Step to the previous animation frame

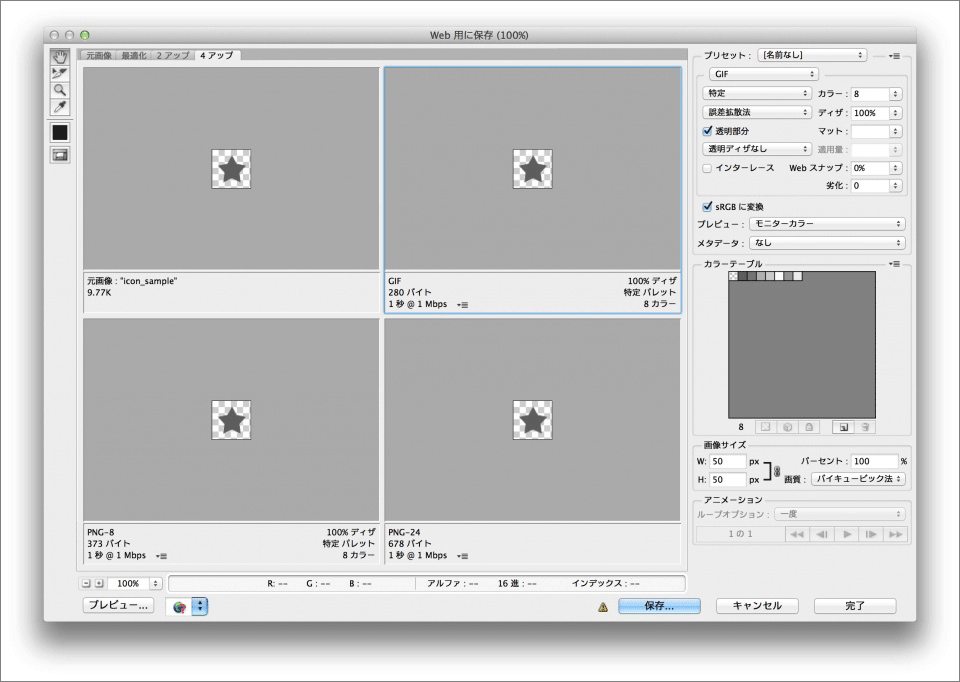[x=822, y=534]
